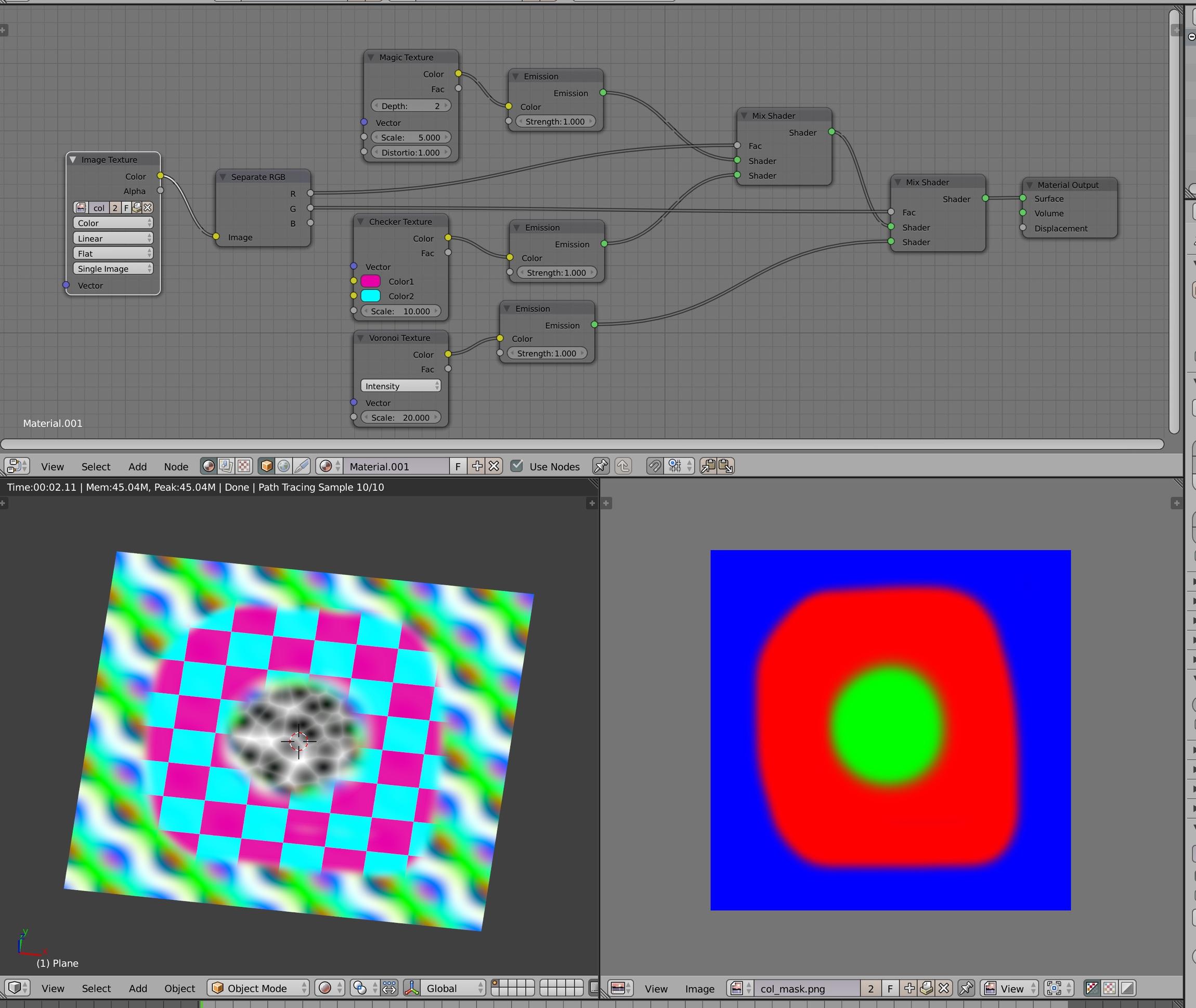The image size is (1196, 1008).
Task: Pin the node tree with pushpin icon
Action: (601, 466)
